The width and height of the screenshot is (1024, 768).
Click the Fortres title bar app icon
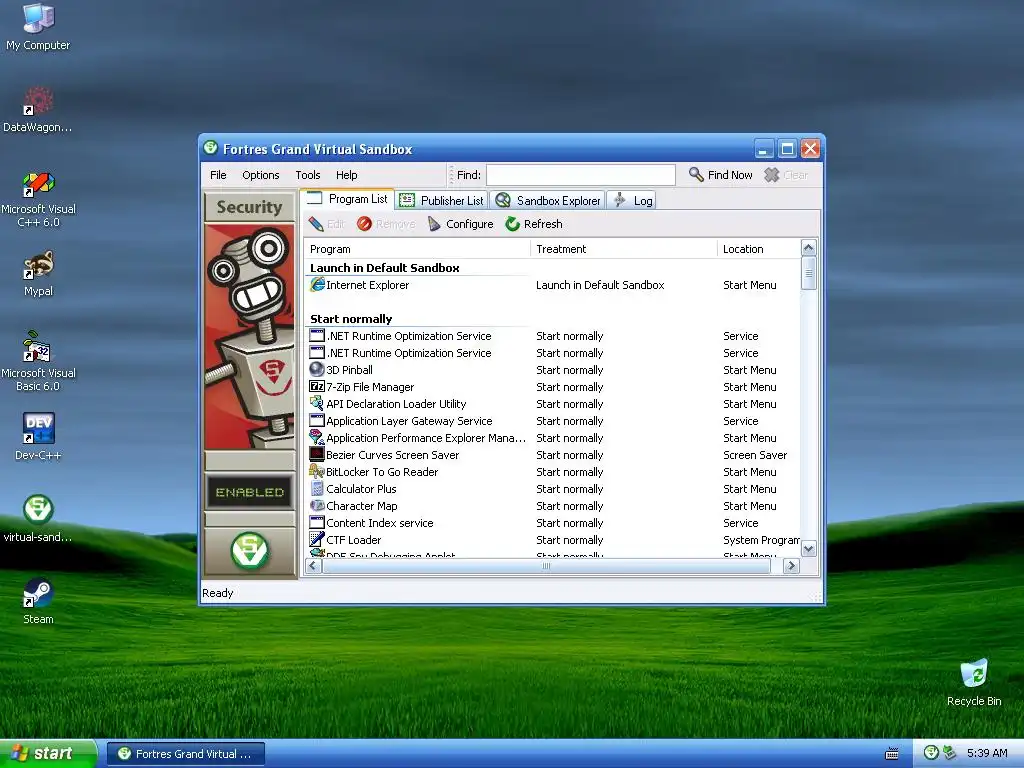(210, 148)
